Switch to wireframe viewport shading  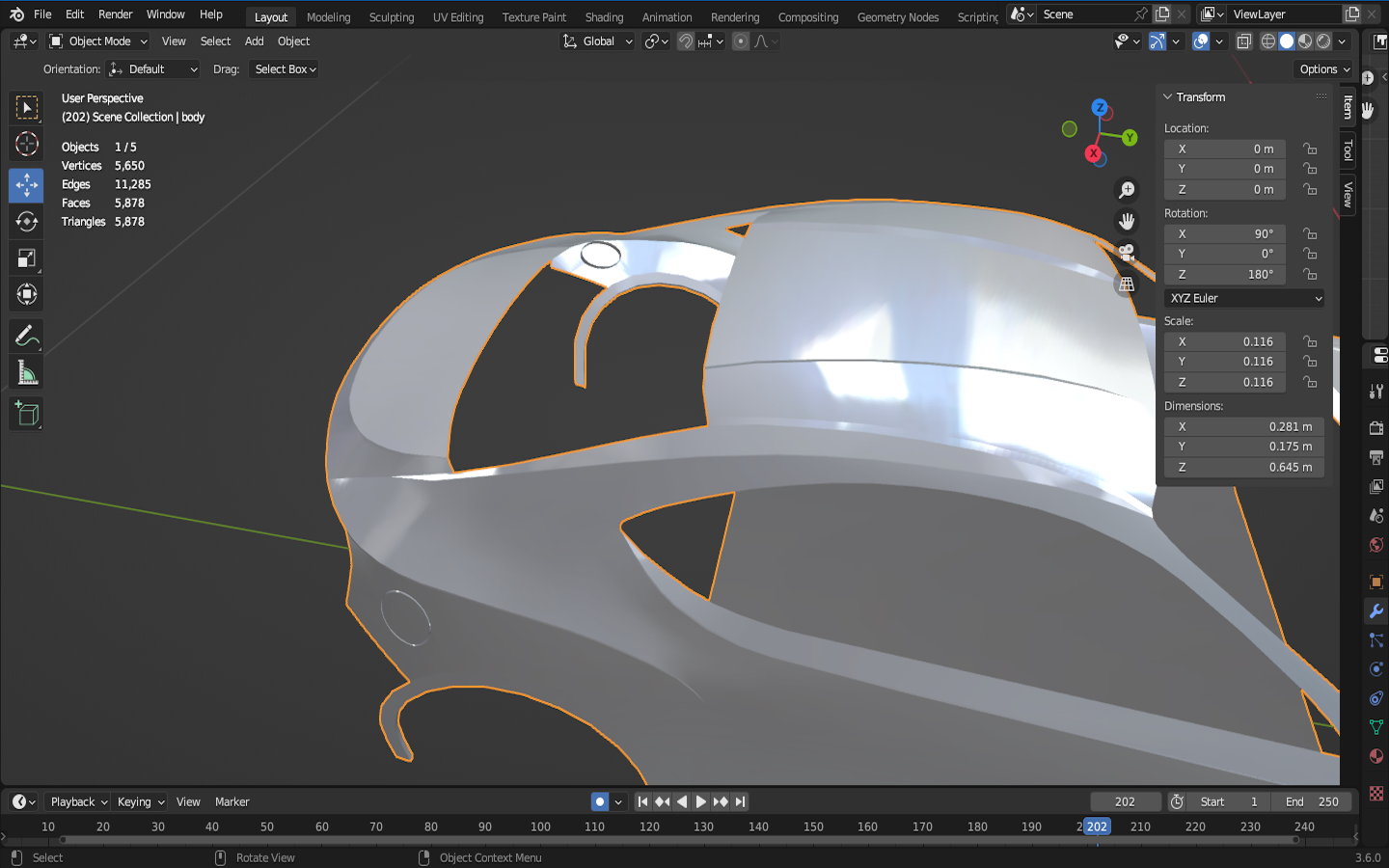[1268, 41]
